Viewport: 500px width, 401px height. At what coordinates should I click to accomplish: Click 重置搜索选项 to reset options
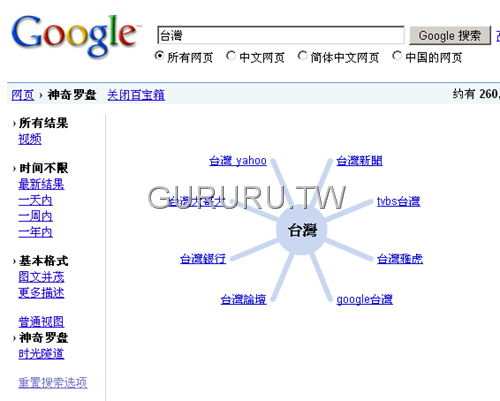[53, 382]
